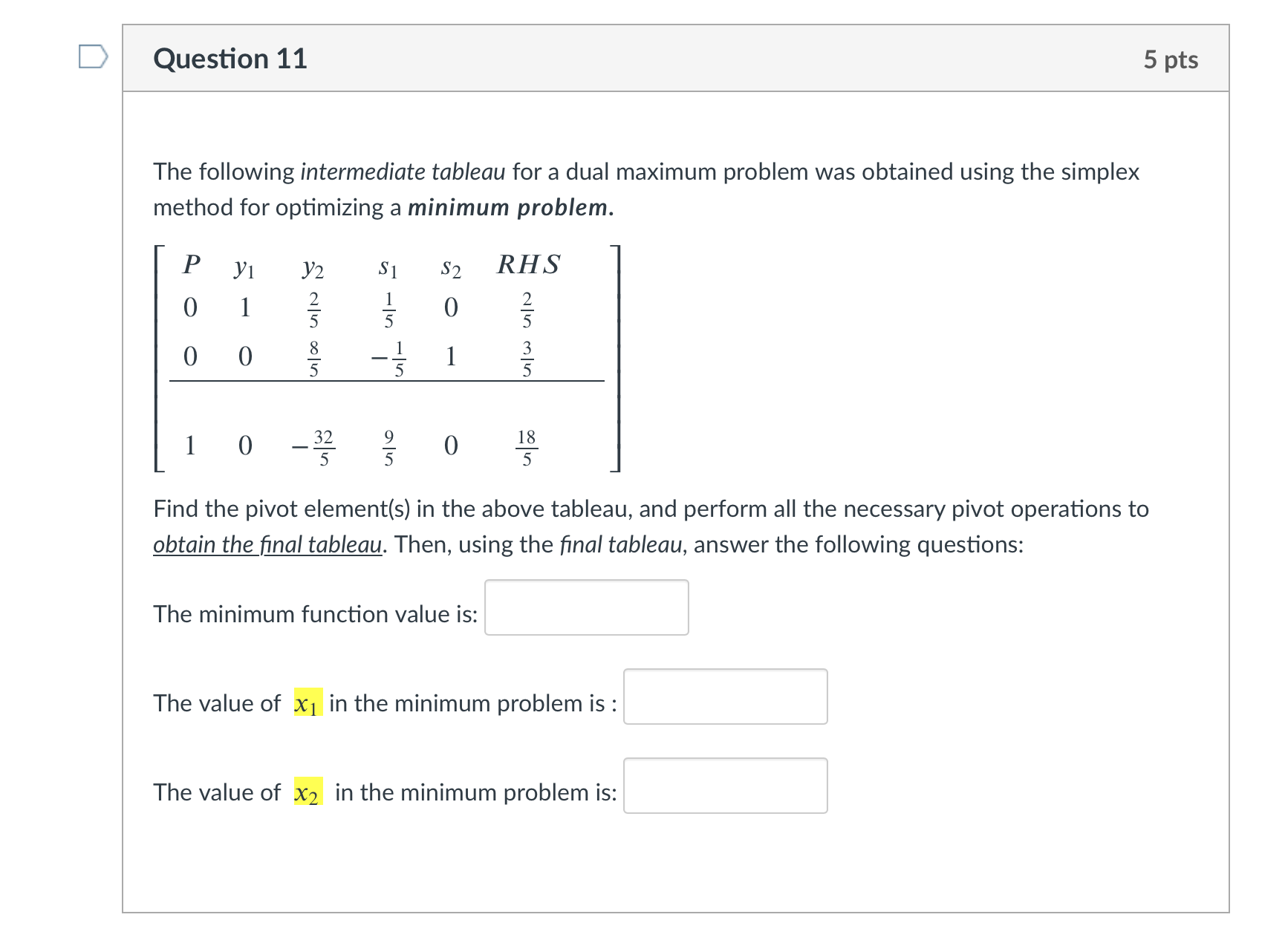Screen dimensions: 1288x949
Task: Click the bottom row value -32/5
Action: pyautogui.click(x=315, y=446)
